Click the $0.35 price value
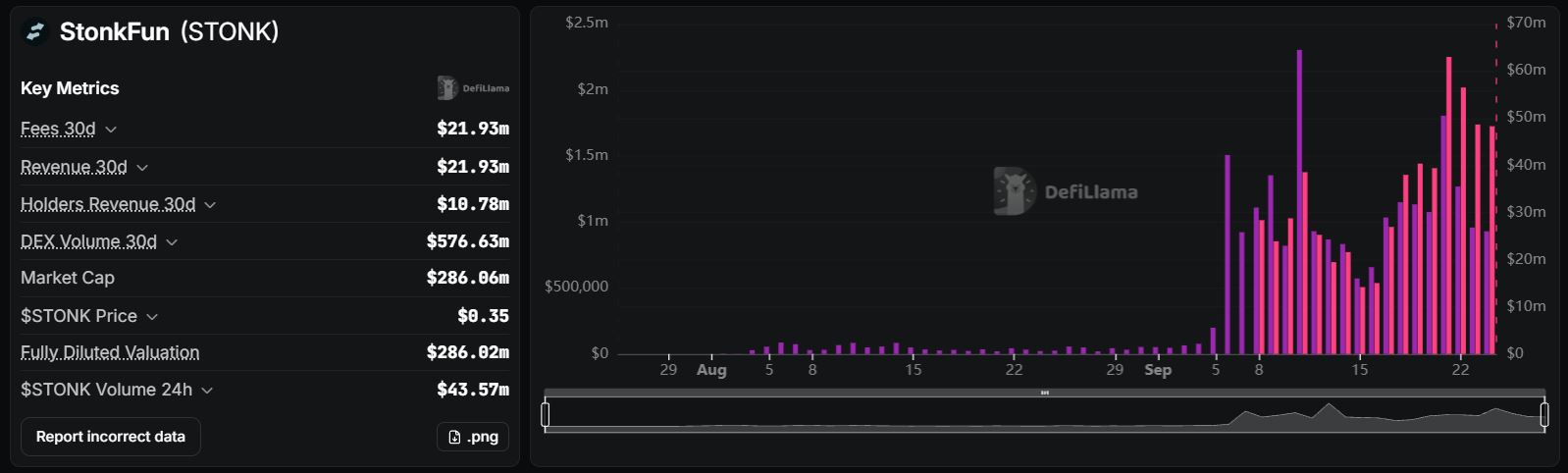1568x473 pixels. pos(483,316)
